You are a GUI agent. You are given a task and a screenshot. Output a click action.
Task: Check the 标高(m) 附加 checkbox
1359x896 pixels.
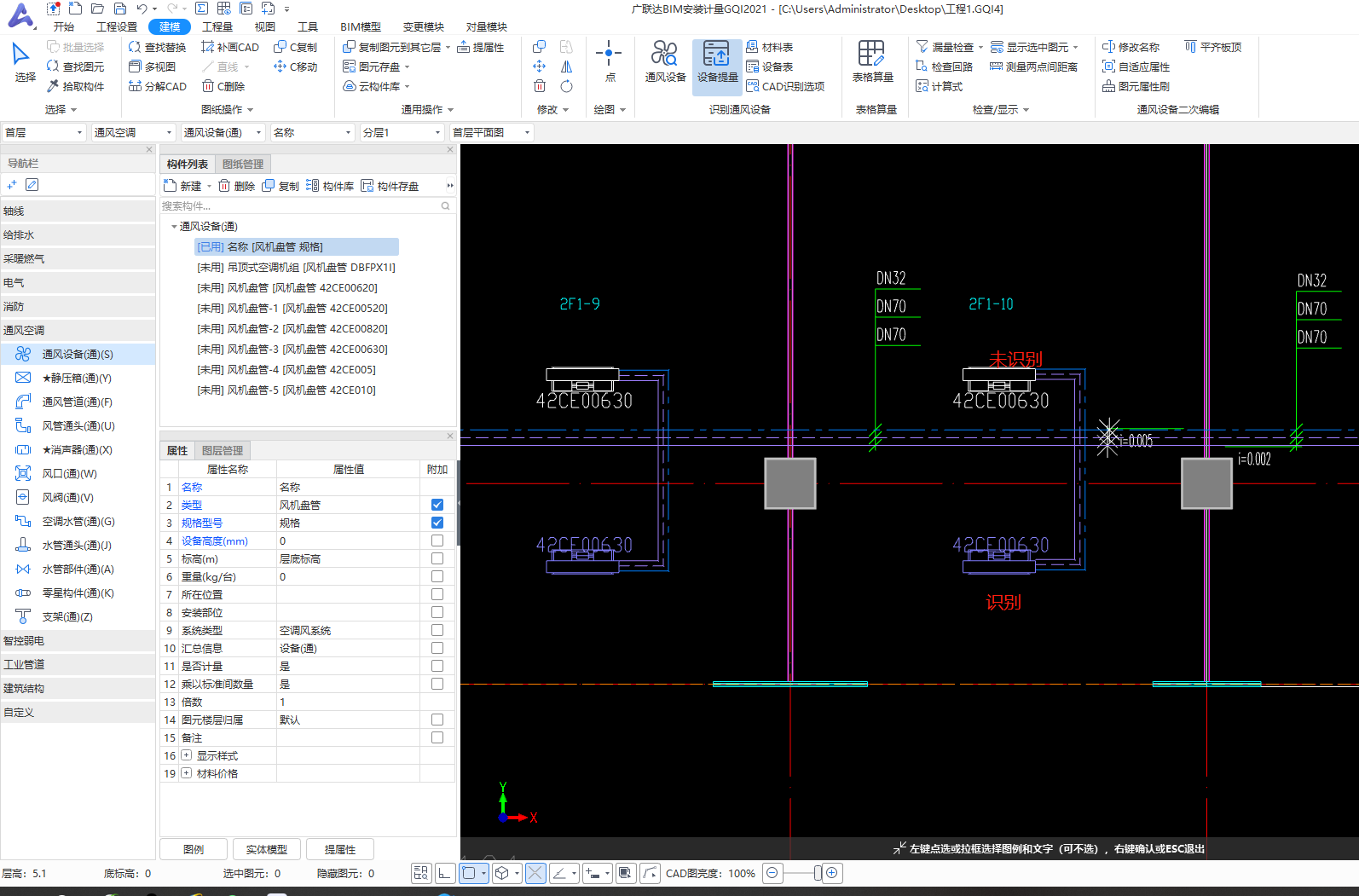pos(437,558)
